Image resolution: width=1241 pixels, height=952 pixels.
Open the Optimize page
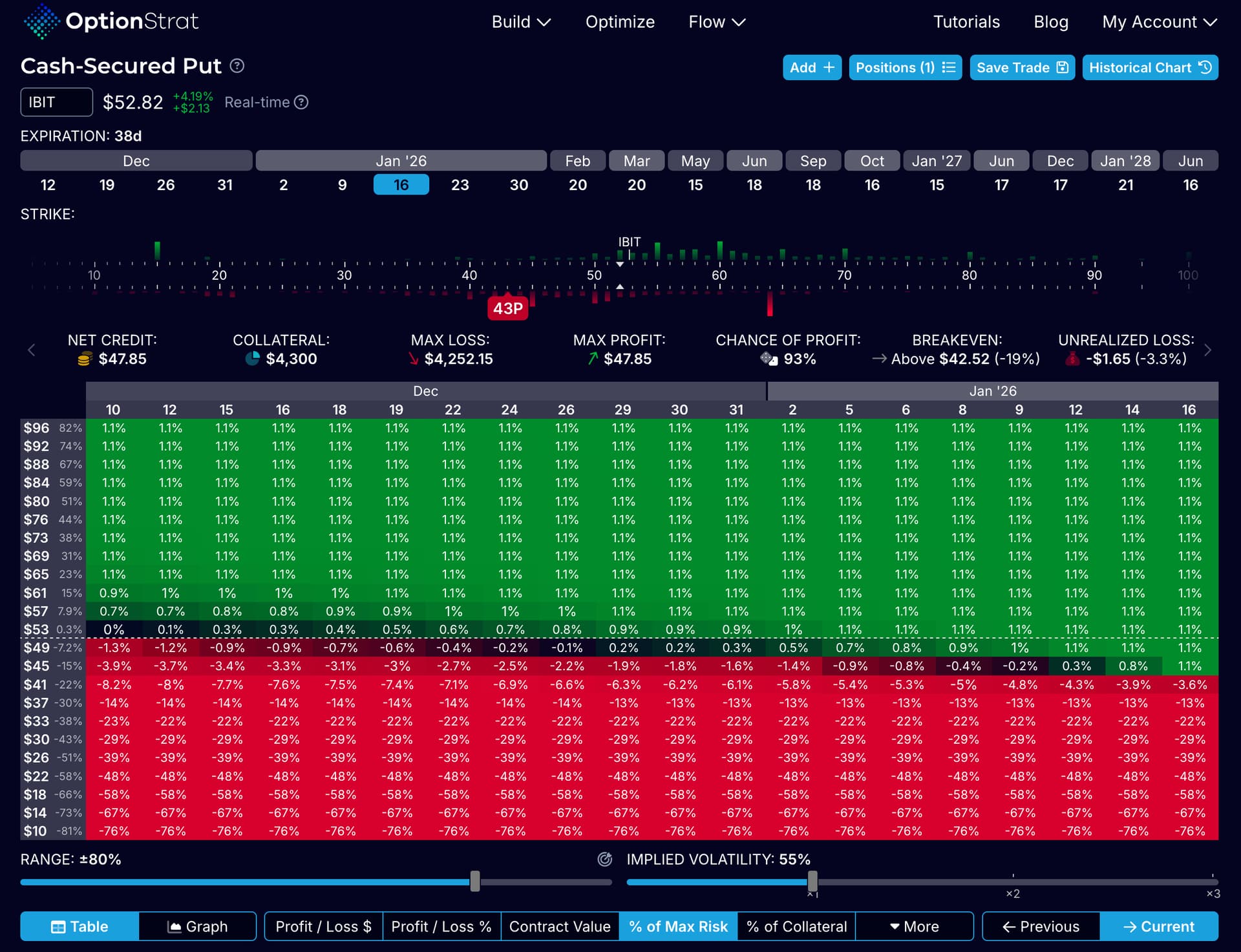(x=619, y=22)
